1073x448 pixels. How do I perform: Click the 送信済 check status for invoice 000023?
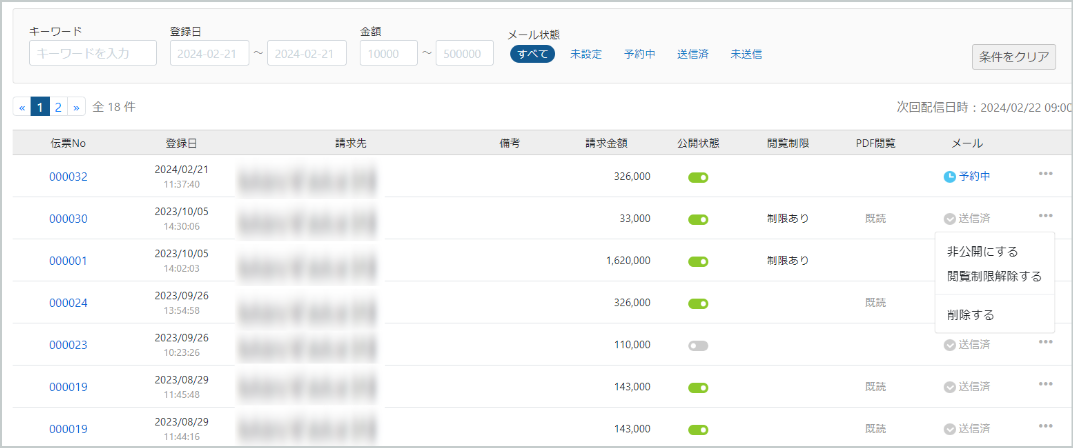click(x=967, y=345)
